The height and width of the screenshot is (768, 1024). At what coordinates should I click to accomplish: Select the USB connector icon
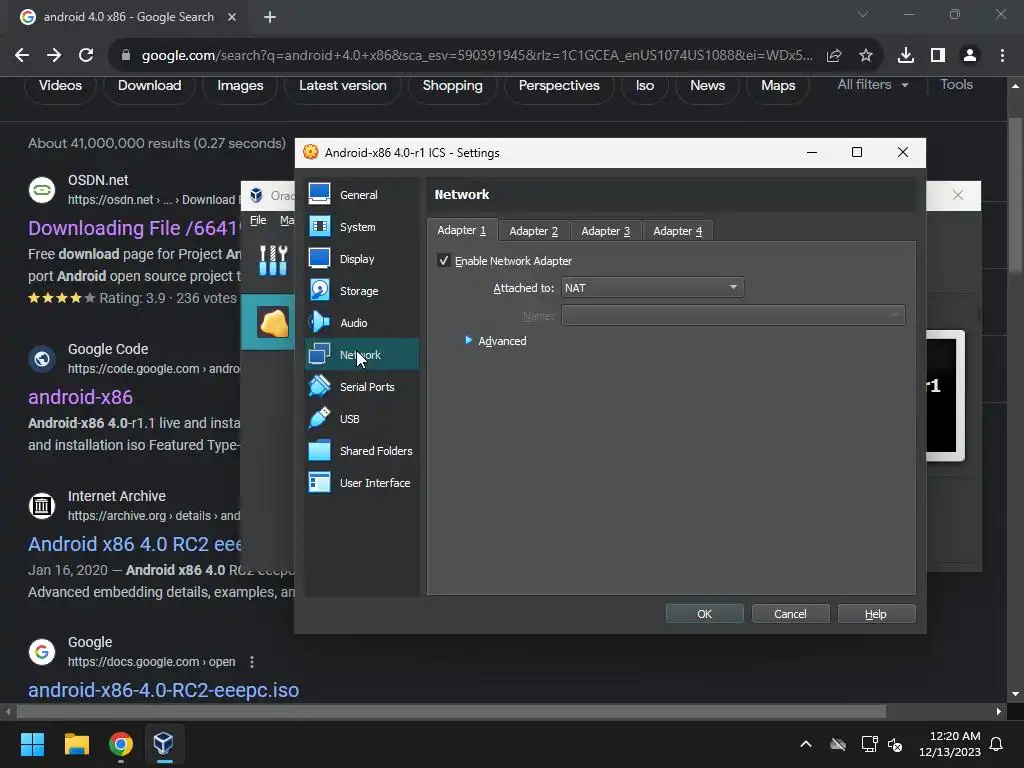tap(319, 418)
